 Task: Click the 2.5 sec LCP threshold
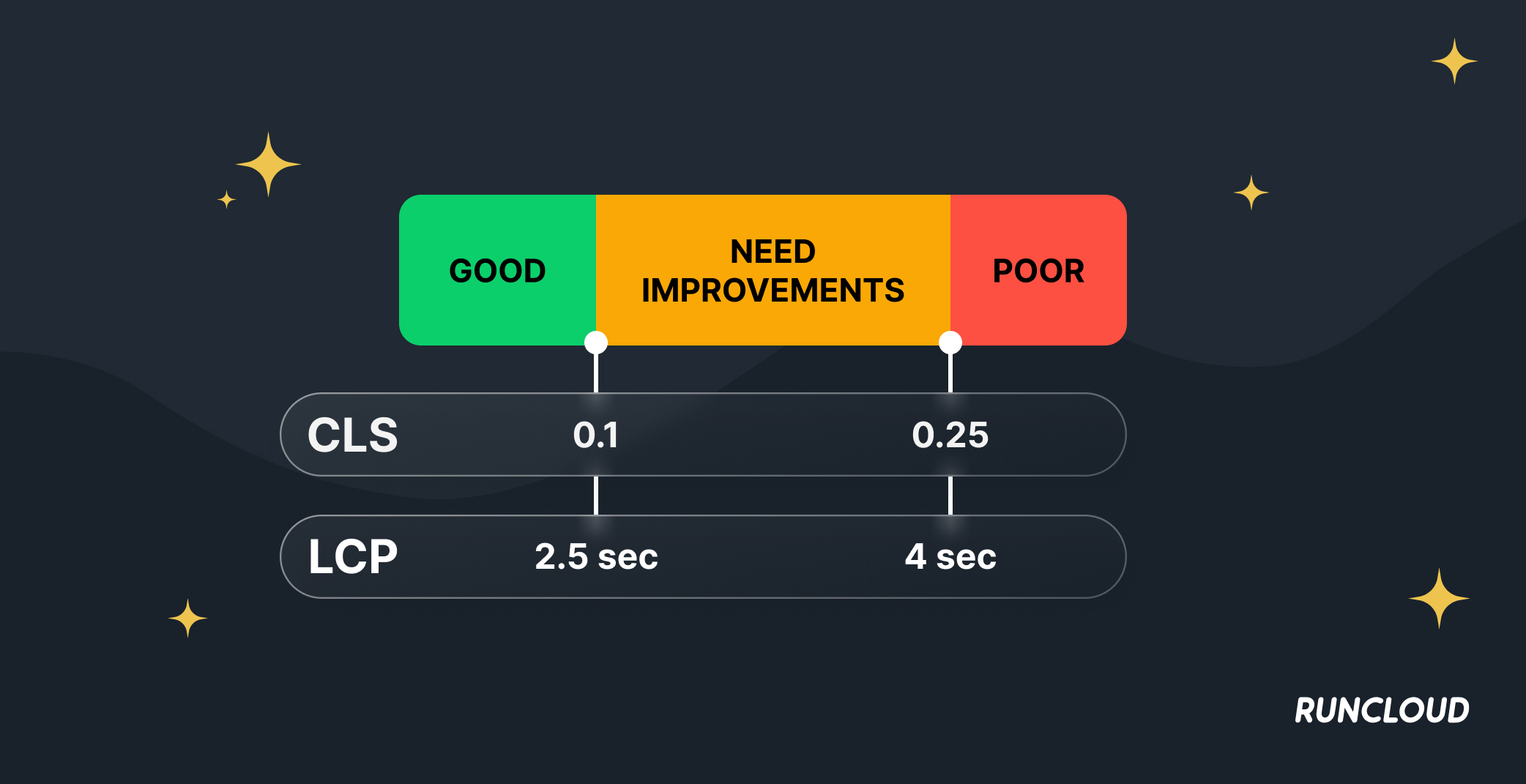[x=596, y=556]
